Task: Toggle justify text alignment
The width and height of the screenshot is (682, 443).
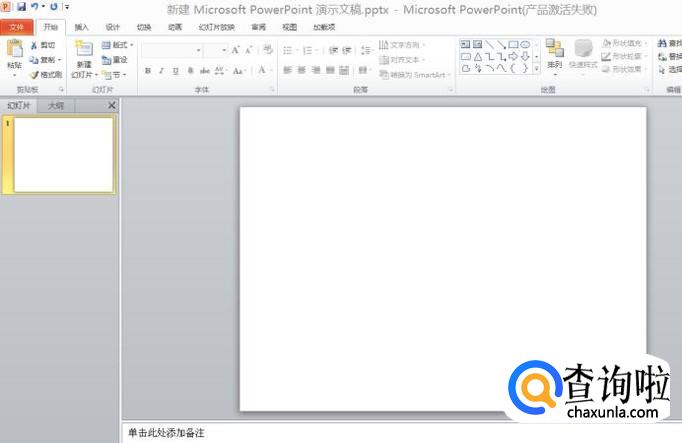Action: pos(331,70)
